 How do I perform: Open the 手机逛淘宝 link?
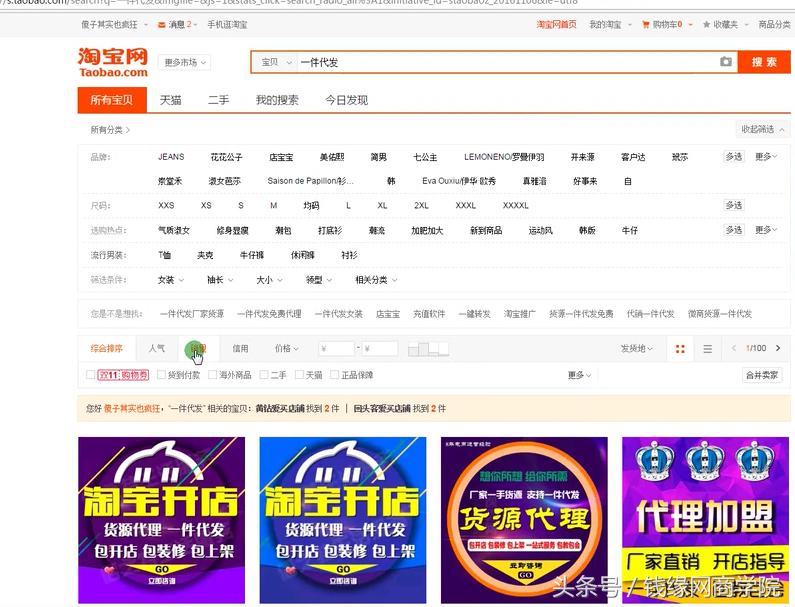(x=227, y=24)
